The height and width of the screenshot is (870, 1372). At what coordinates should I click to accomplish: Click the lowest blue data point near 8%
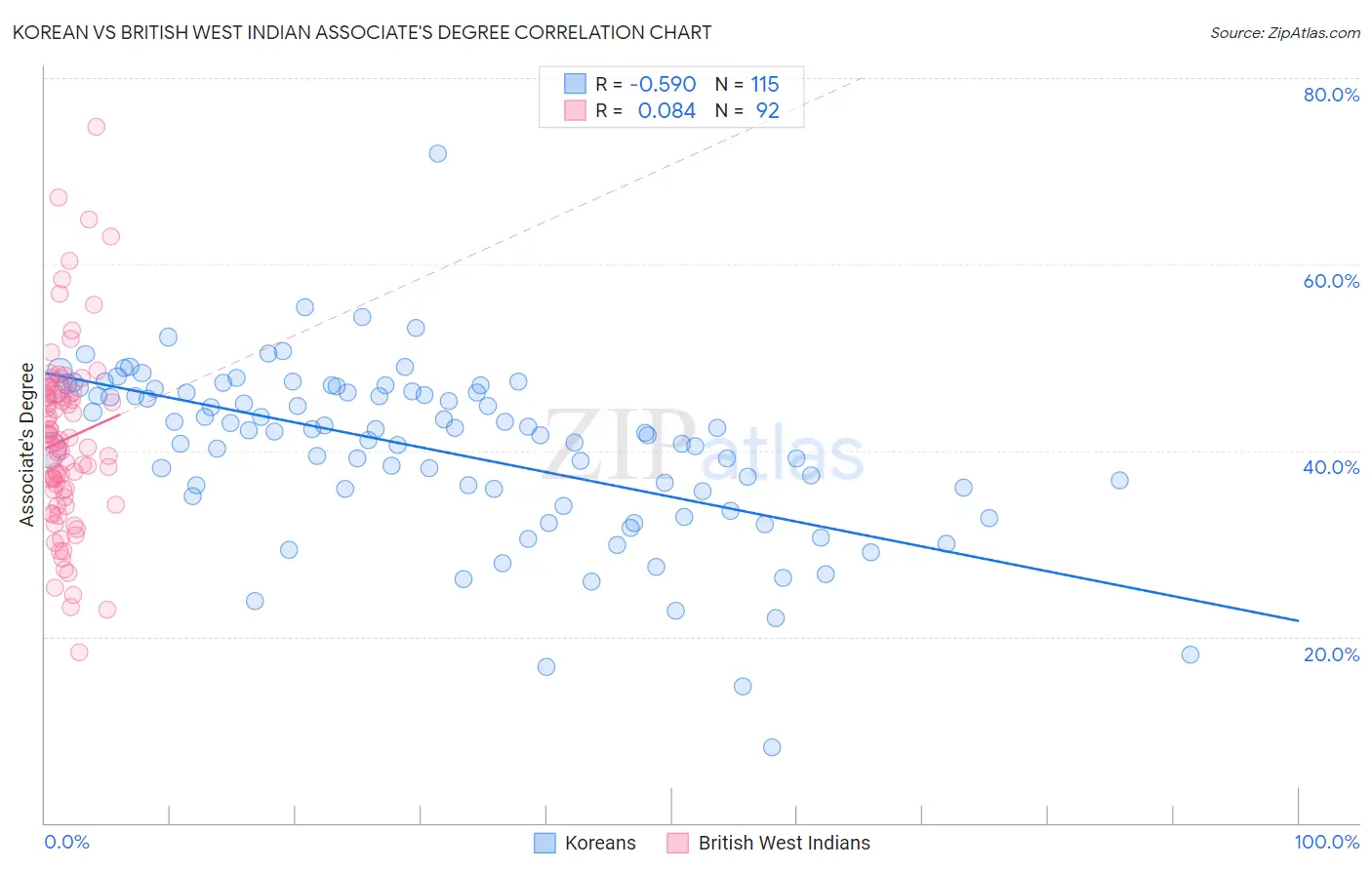[772, 747]
